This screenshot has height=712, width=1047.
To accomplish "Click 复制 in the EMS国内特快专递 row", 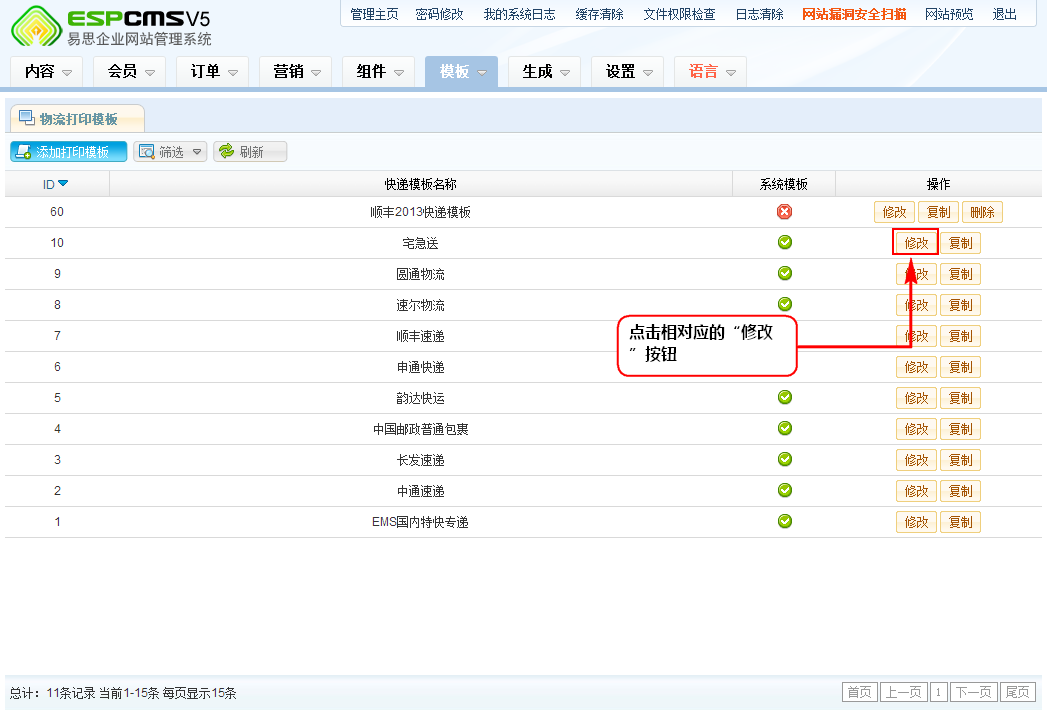I will 960,522.
